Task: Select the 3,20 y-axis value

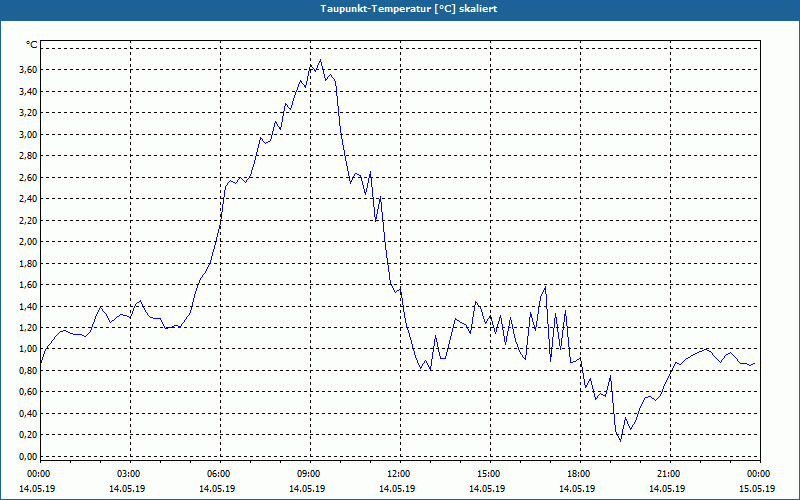Action: tap(29, 113)
